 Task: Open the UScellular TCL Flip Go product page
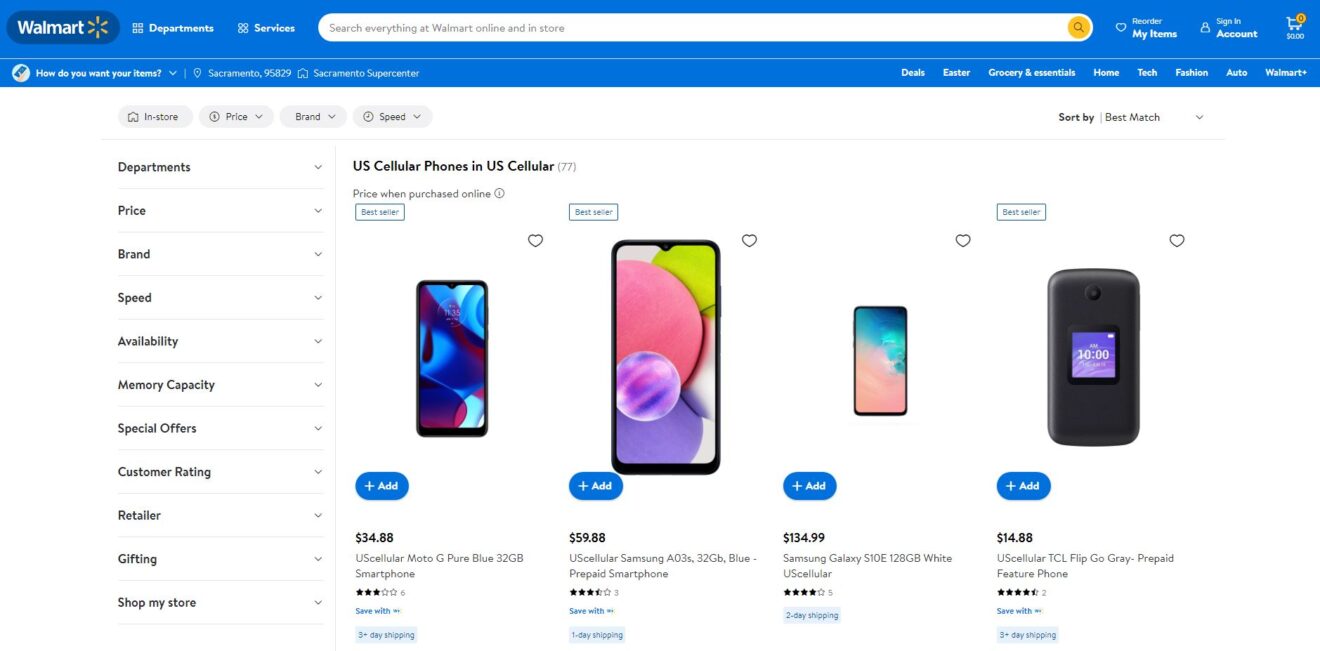coord(1085,565)
